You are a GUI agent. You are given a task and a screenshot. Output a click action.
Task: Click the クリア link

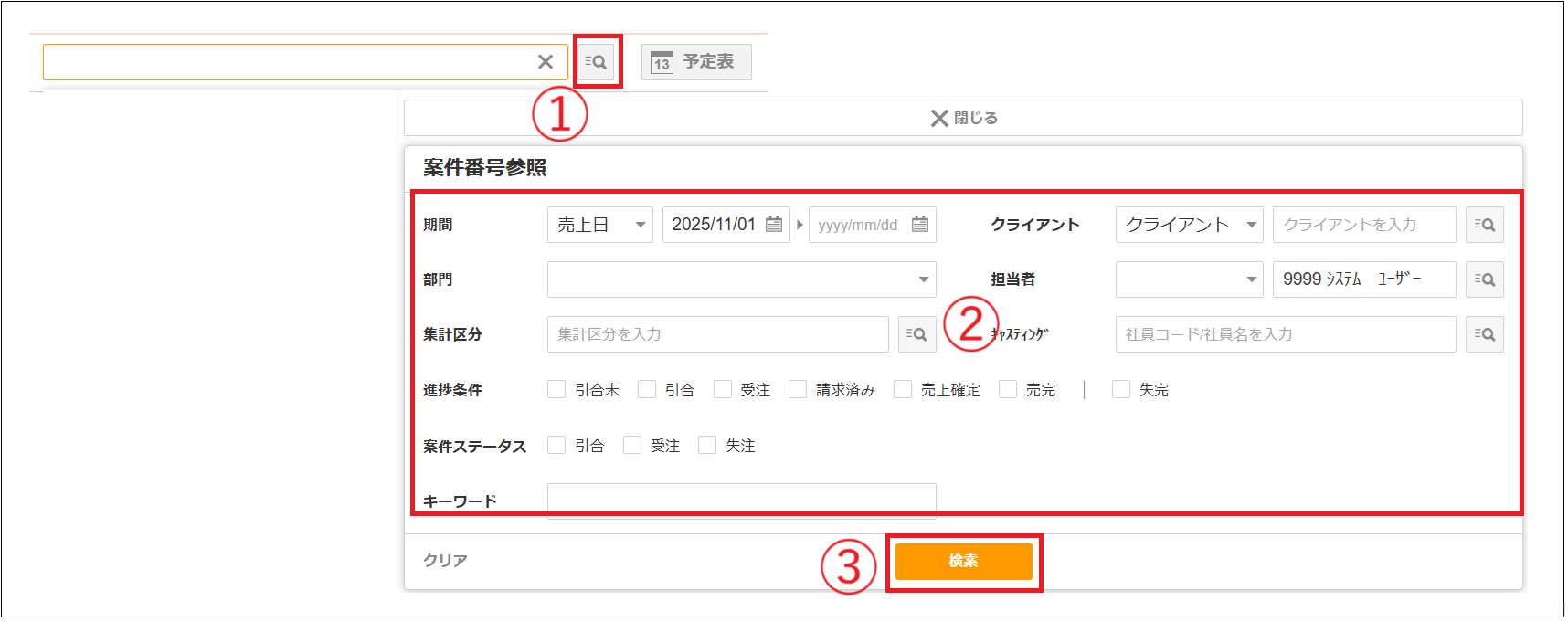point(445,560)
